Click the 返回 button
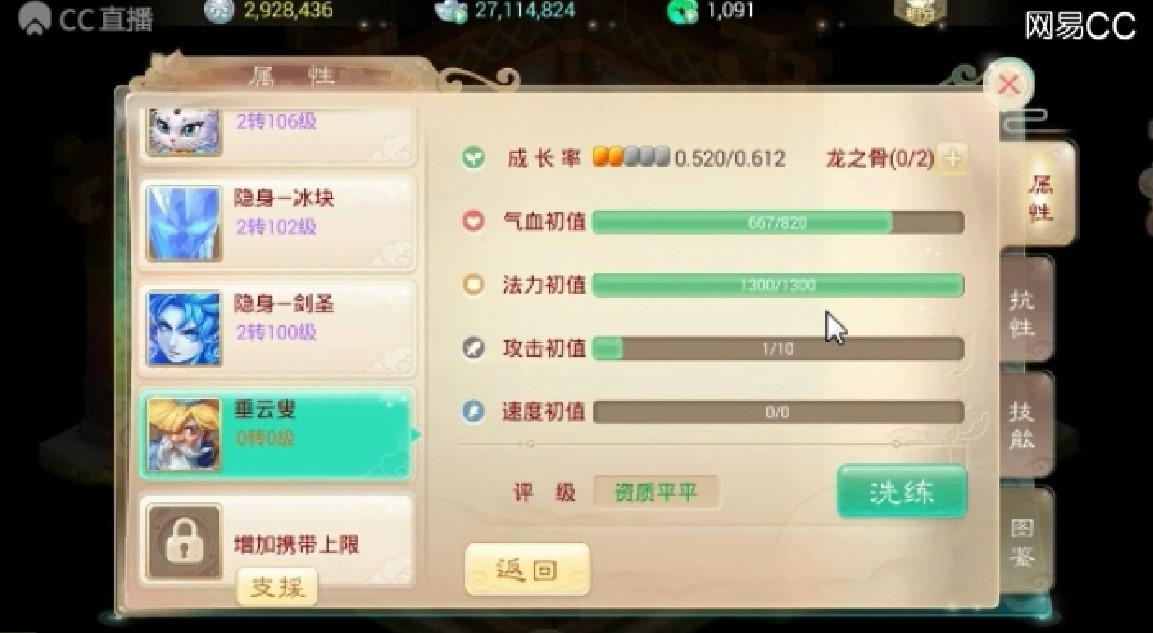This screenshot has width=1153, height=633. pos(527,570)
